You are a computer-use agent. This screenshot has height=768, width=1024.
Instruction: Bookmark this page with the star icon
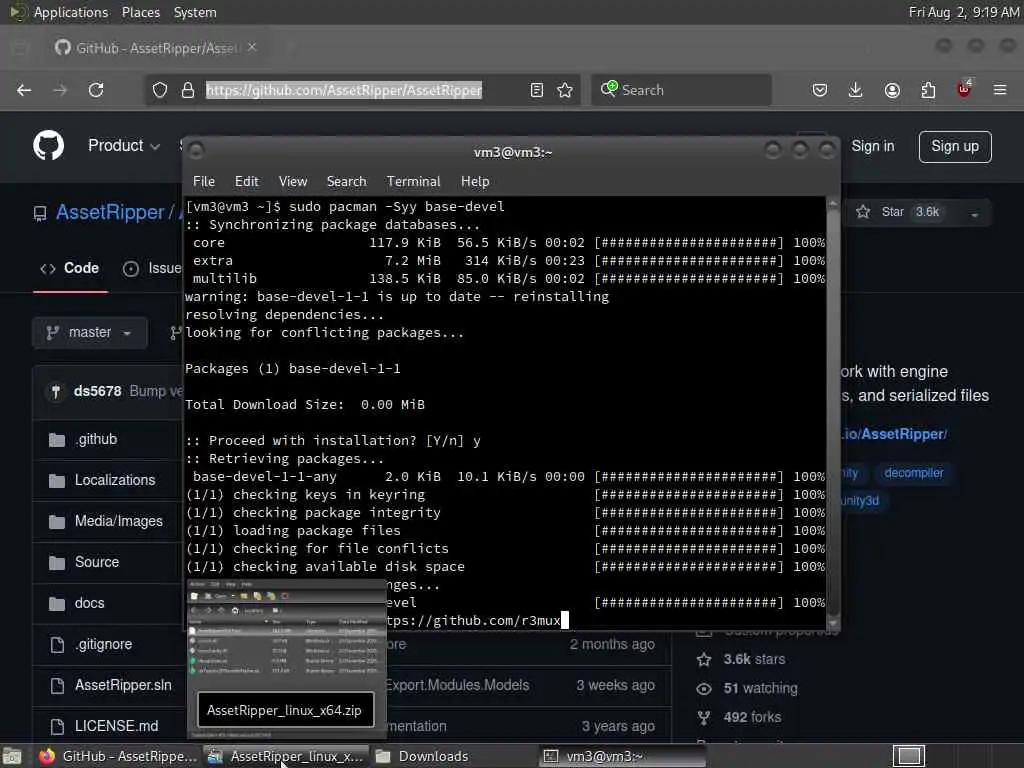566,90
